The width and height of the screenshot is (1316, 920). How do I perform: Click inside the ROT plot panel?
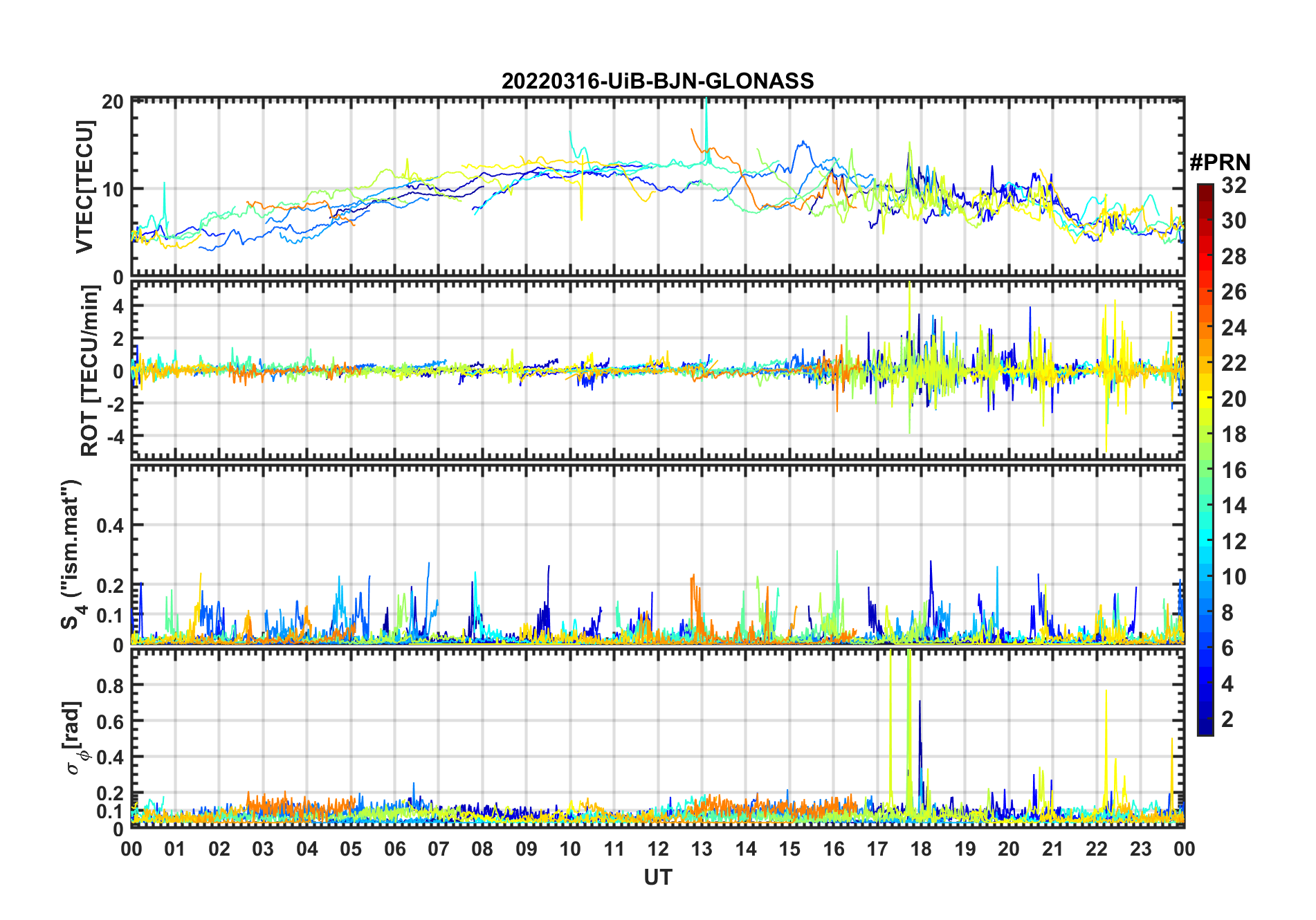click(657, 370)
